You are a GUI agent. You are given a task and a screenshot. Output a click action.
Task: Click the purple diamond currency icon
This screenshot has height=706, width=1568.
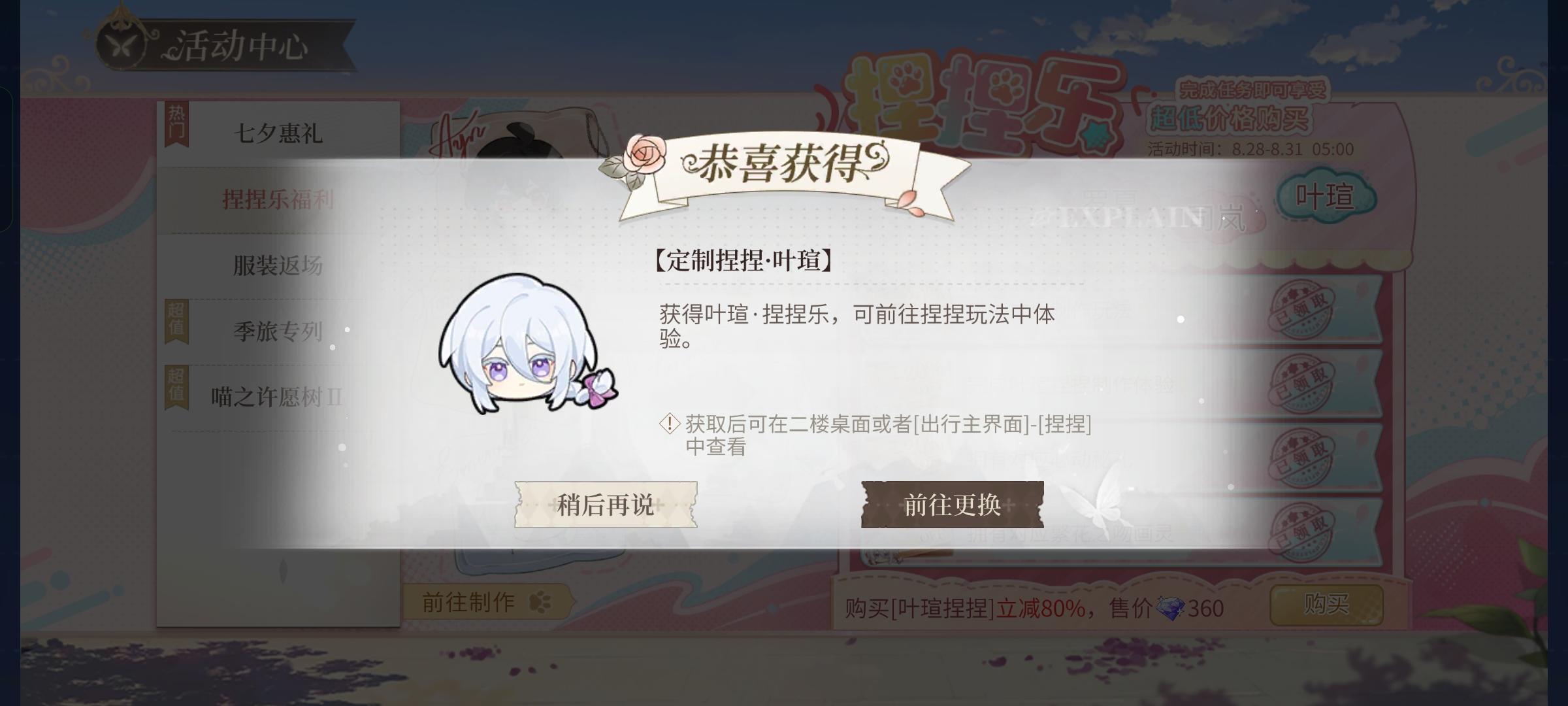(1170, 609)
